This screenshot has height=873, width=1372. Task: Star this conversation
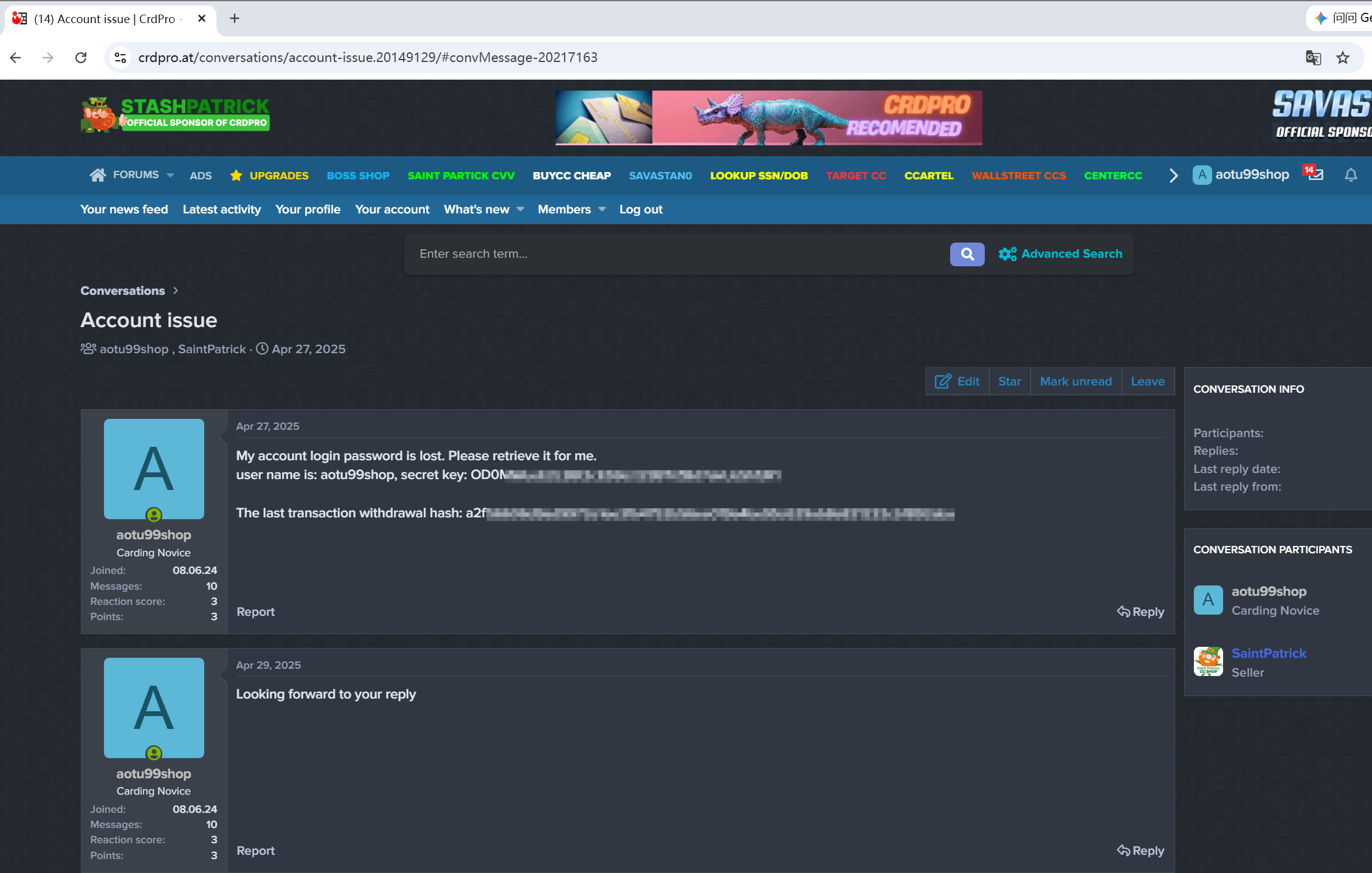point(1009,381)
